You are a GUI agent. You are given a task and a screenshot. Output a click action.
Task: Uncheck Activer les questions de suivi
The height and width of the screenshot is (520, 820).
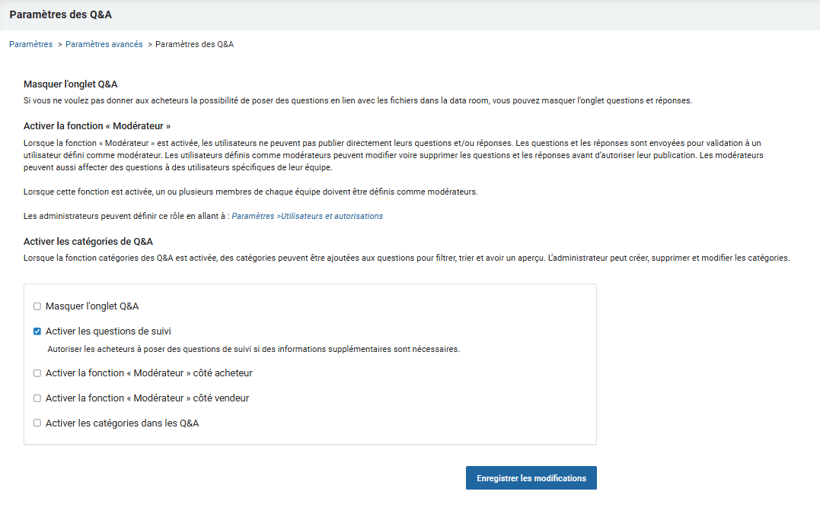click(x=37, y=331)
